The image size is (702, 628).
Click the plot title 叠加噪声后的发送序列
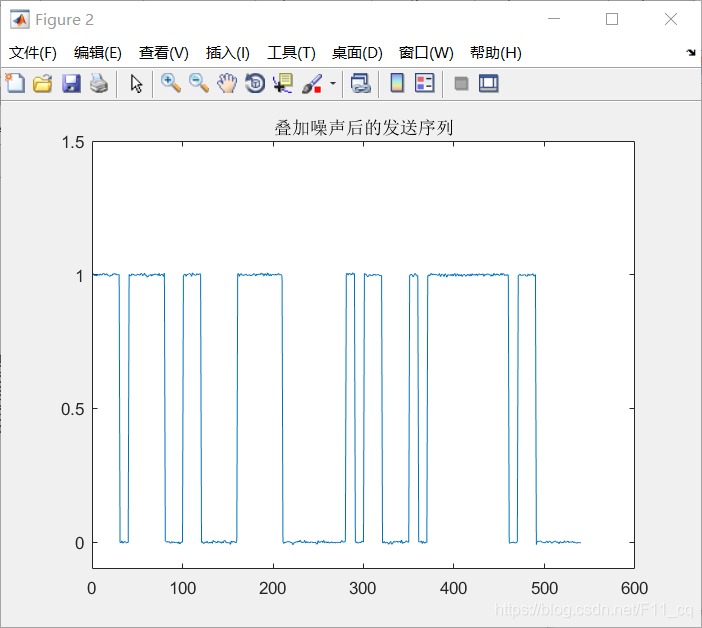point(364,128)
